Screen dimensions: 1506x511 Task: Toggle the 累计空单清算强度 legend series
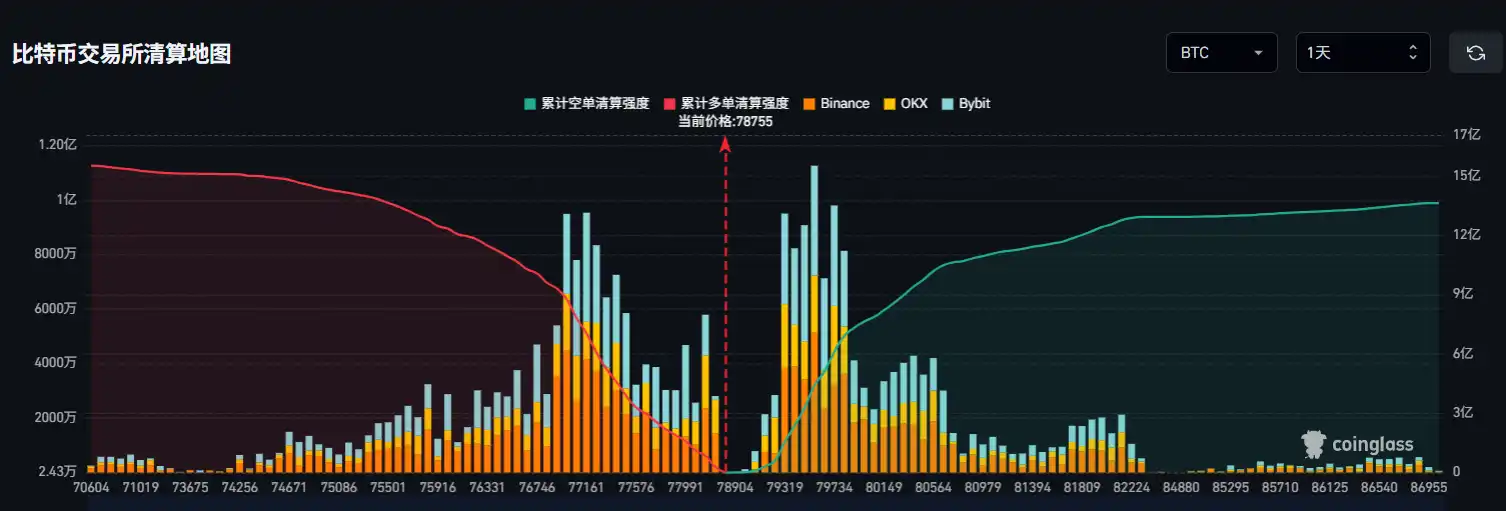[x=587, y=103]
